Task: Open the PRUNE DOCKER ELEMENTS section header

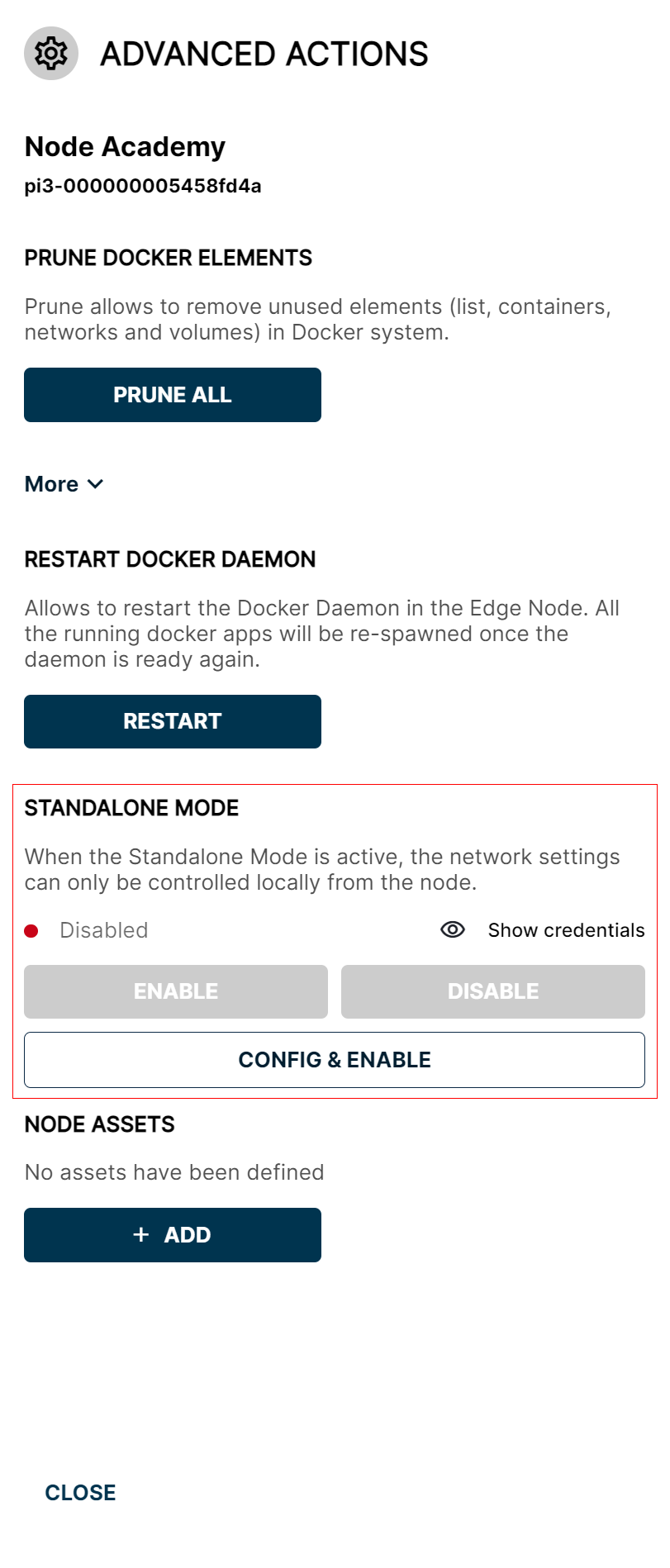Action: click(x=169, y=258)
